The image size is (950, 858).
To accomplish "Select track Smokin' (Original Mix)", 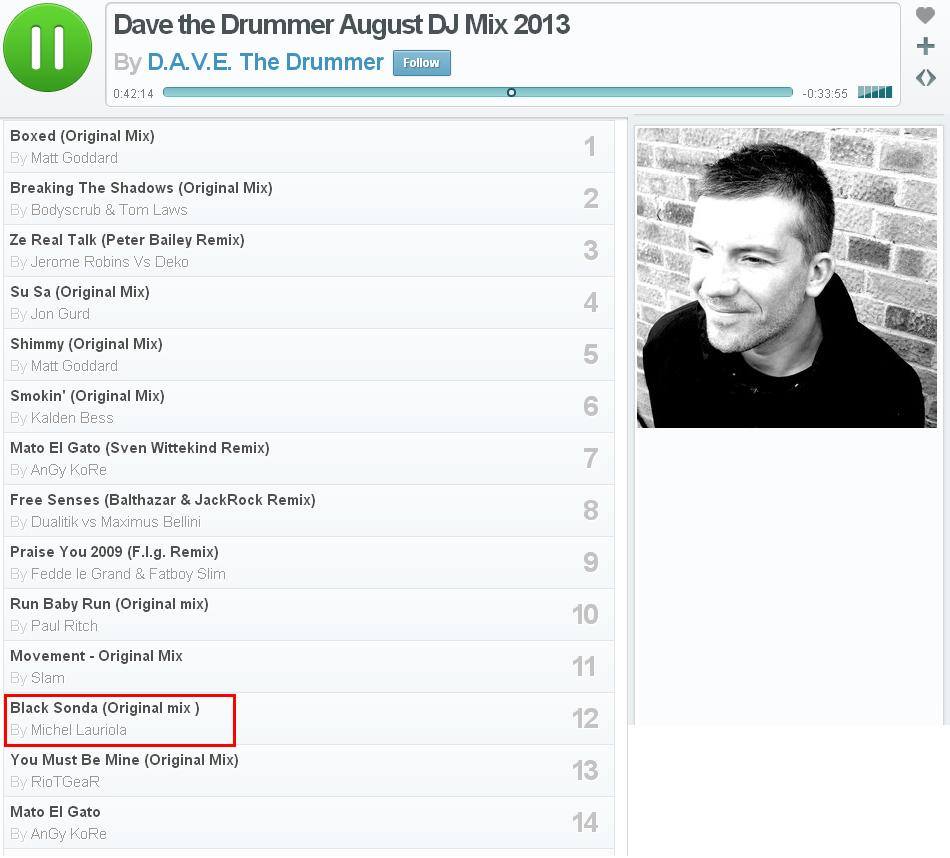I will [x=309, y=407].
